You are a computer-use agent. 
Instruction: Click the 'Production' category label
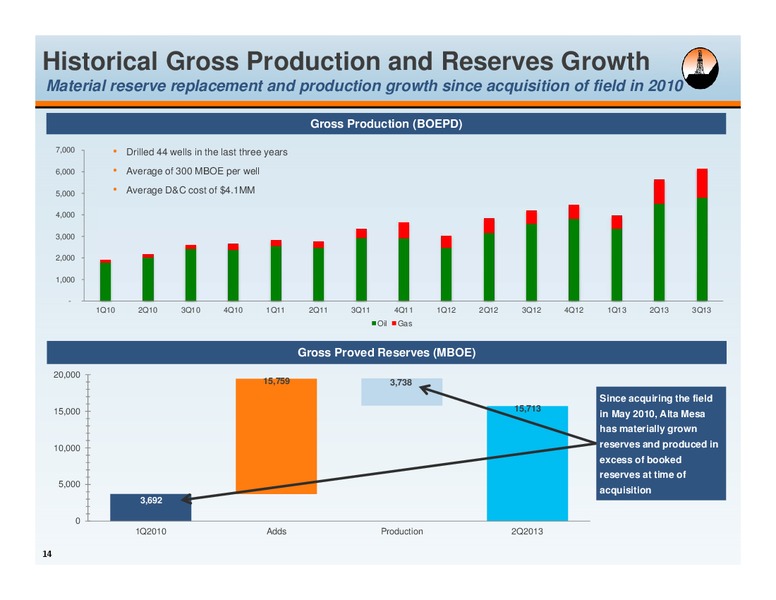tap(402, 531)
